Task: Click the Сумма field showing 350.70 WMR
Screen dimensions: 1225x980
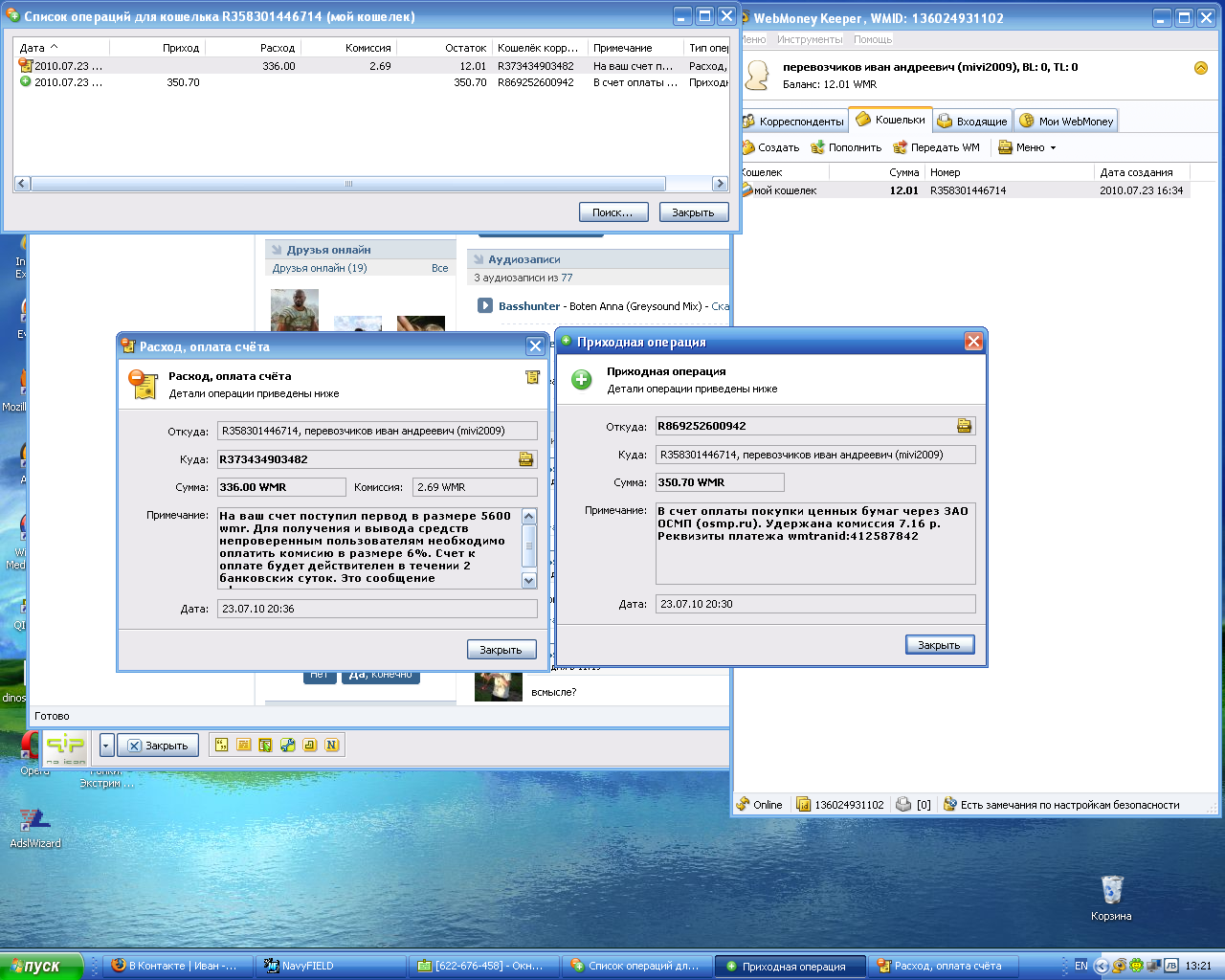Action: [720, 482]
